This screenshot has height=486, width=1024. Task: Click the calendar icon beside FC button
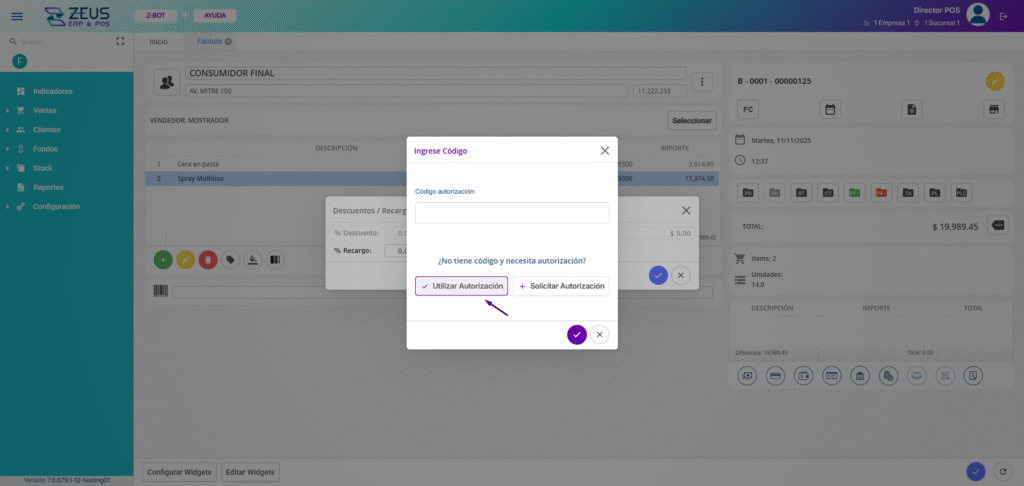point(829,109)
